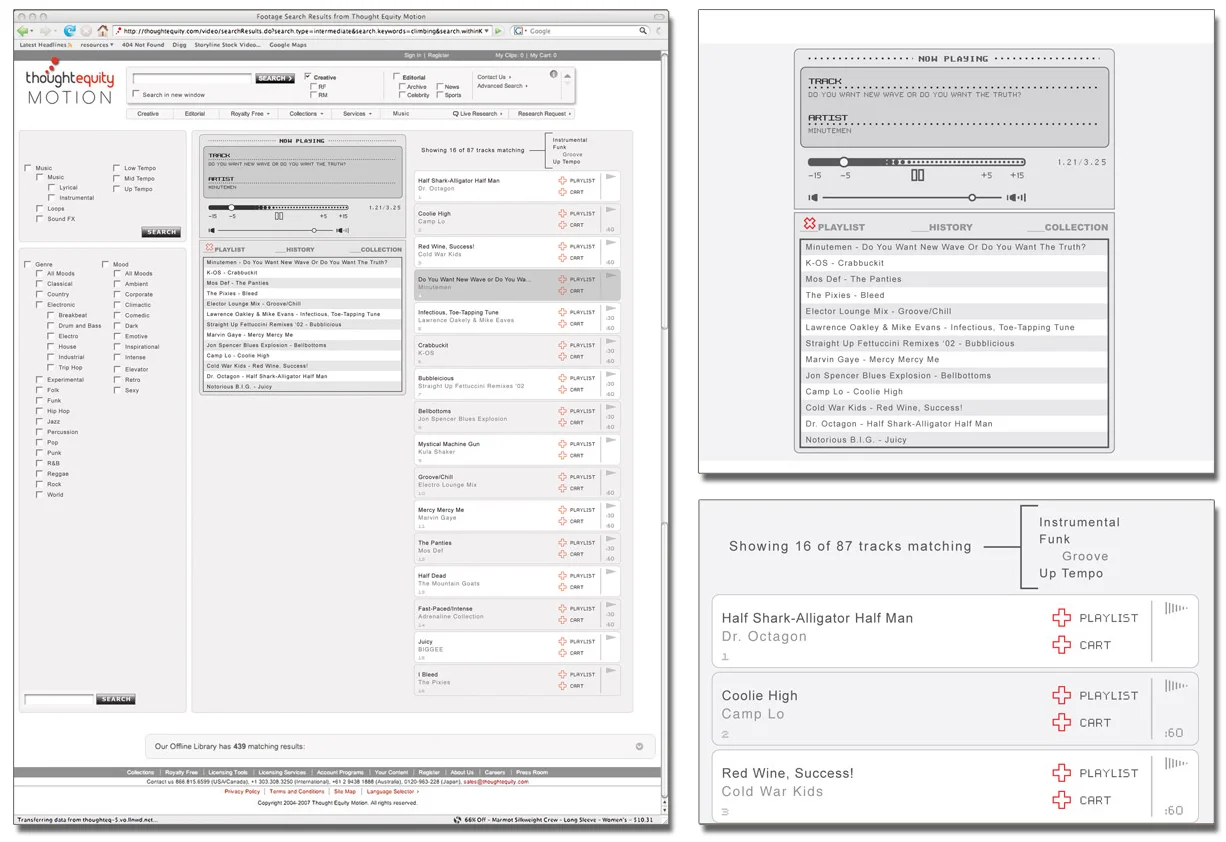This screenshot has height=842, width=1226.
Task: Go to the browser home page icon
Action: point(102,31)
